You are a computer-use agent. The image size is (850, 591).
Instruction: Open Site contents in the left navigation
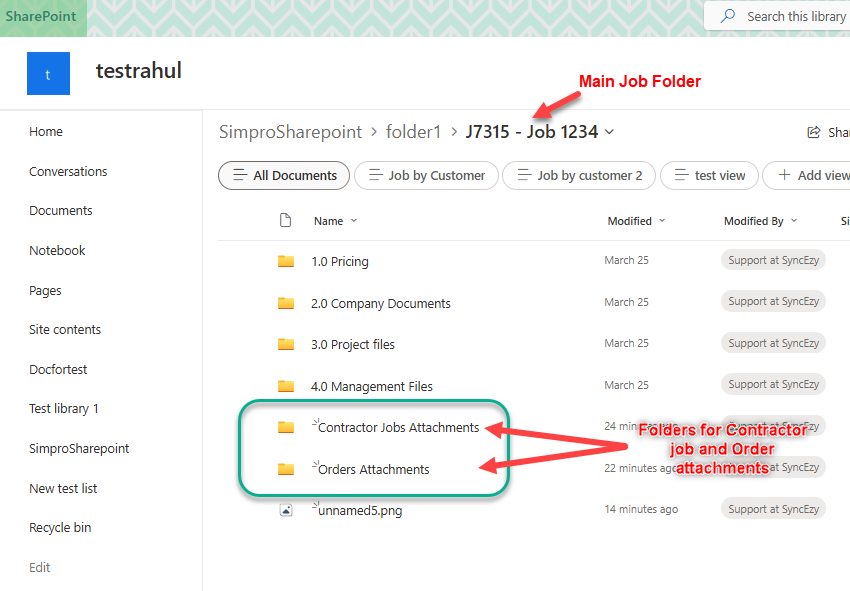coord(65,329)
